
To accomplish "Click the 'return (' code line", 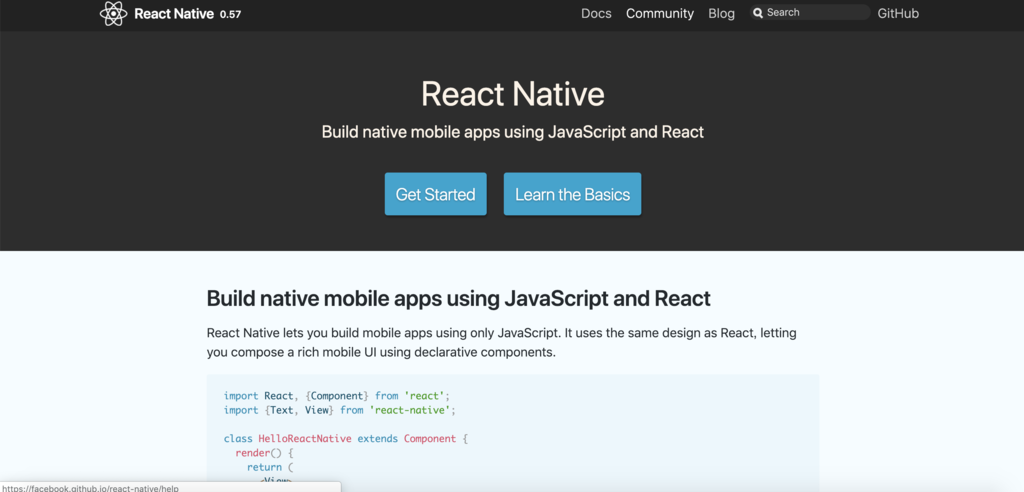I will click(x=270, y=468).
